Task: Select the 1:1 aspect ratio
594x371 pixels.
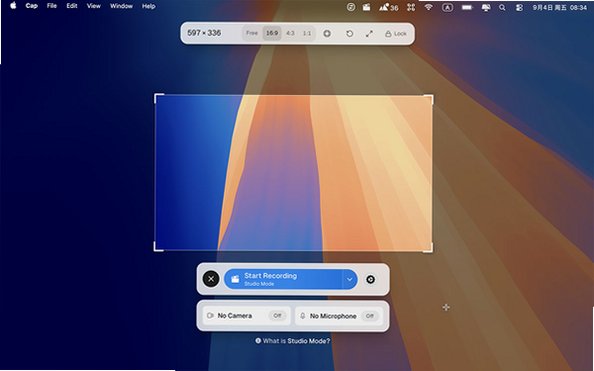Action: 307,33
